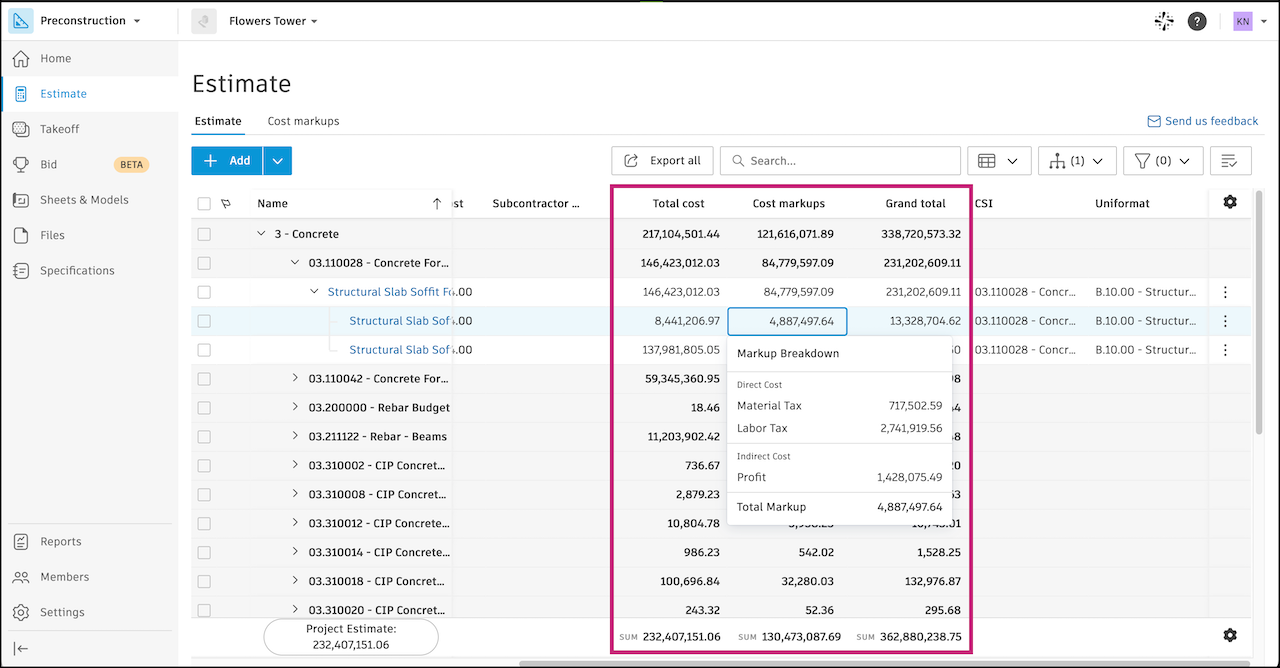The width and height of the screenshot is (1280, 668).
Task: Check the 03.310008 row checkbox
Action: [204, 495]
